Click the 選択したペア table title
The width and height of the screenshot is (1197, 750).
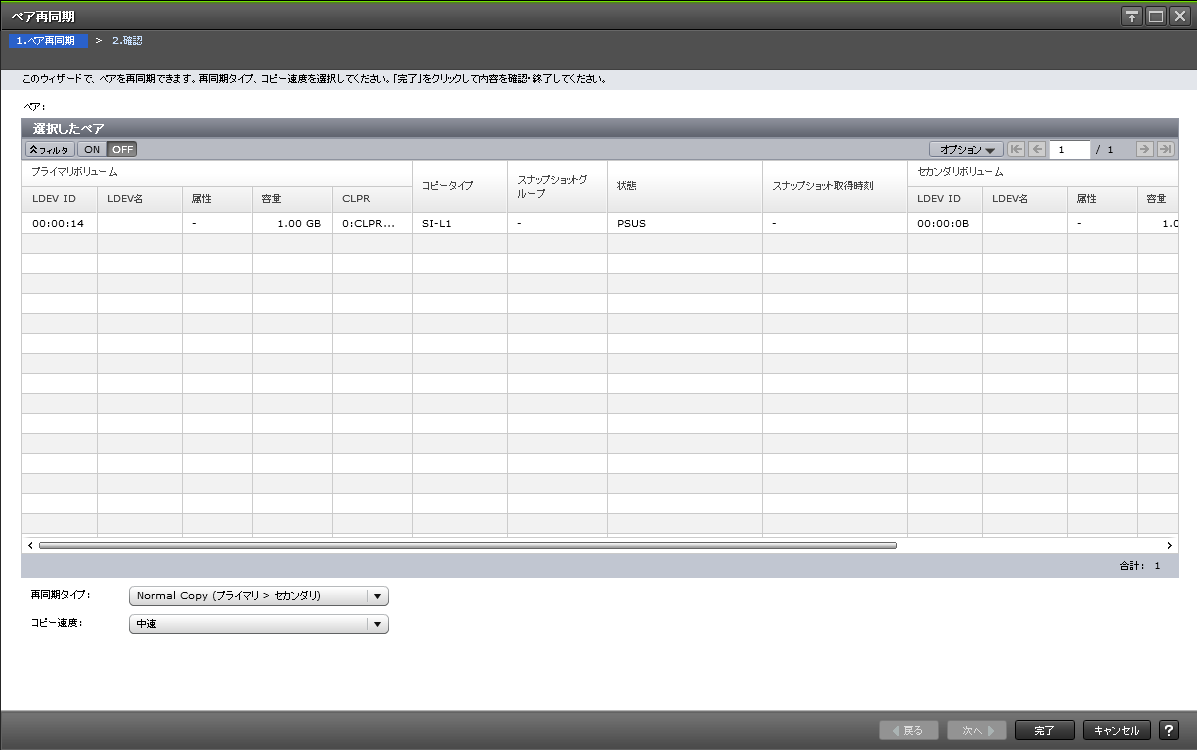[x=68, y=128]
